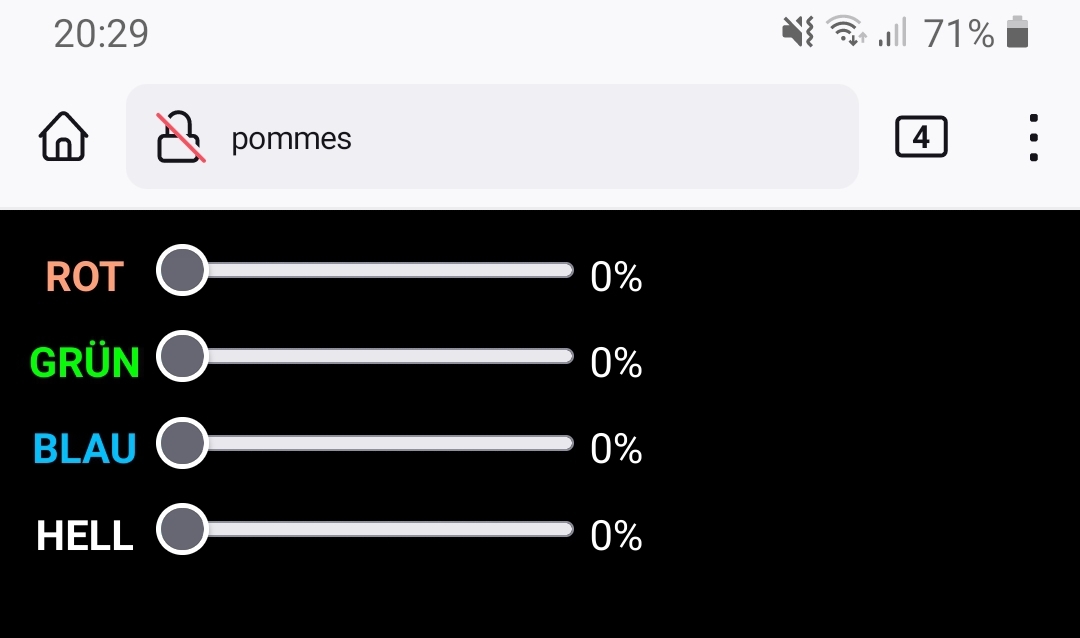Click the insecure connection padlock icon
This screenshot has height=638, width=1080.
point(181,137)
